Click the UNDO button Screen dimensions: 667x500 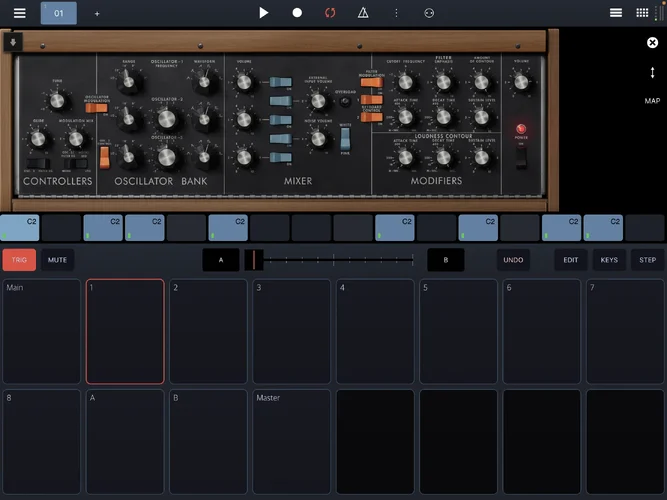[x=513, y=260]
